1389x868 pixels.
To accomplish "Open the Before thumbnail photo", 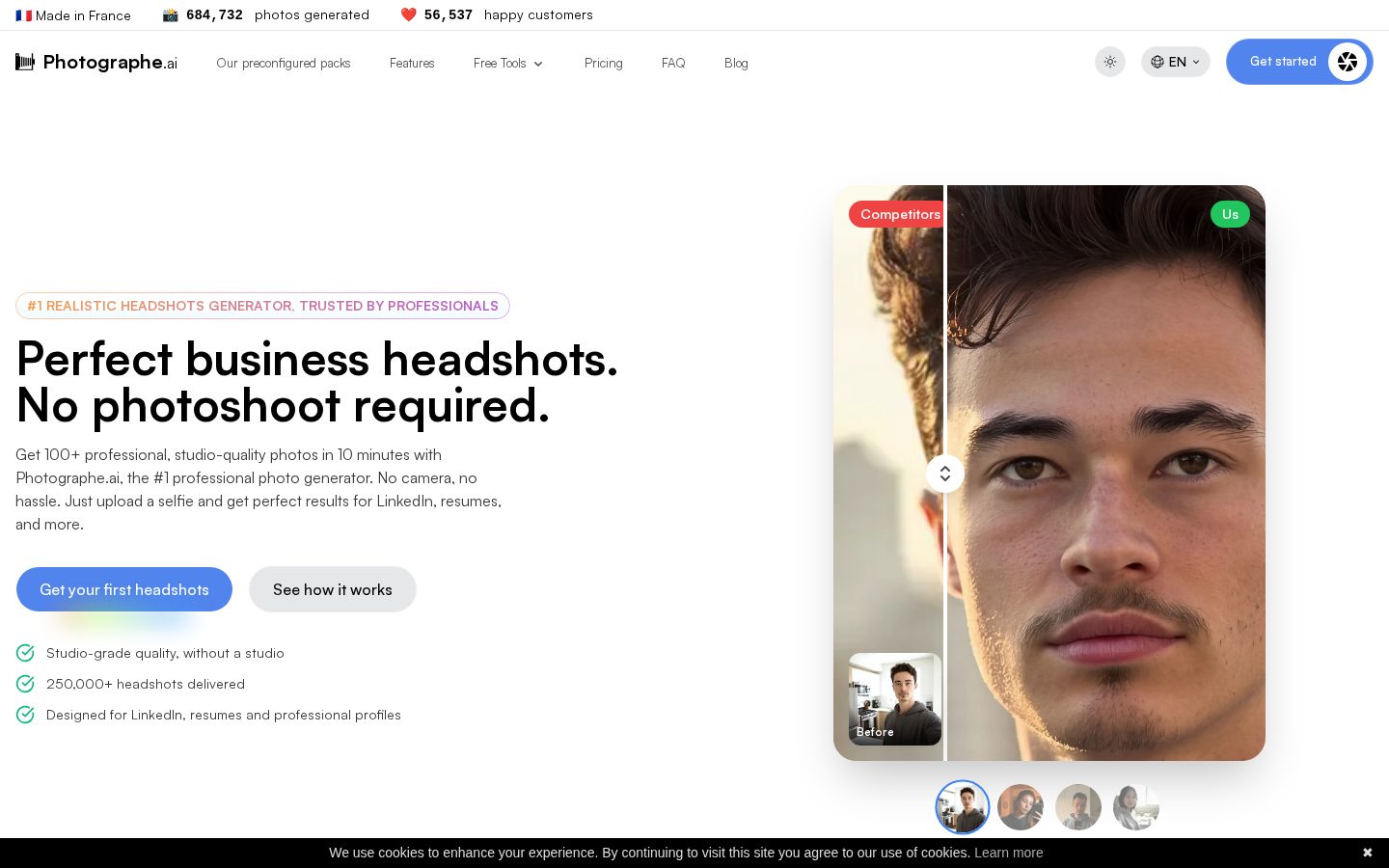I will 895,699.
